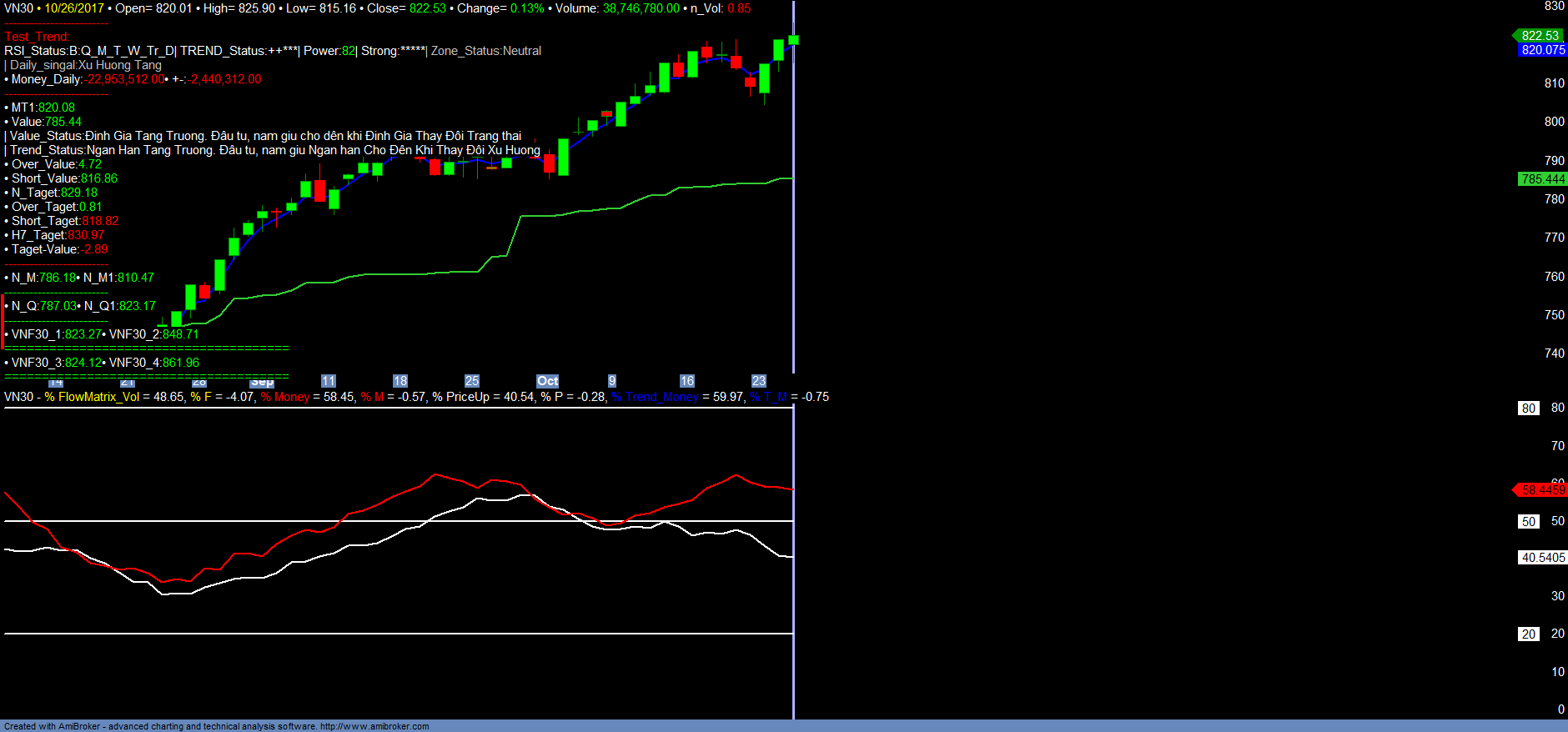Screen dimensions: 1568x732
Task: Select the Oct month marker on time axis
Action: pyautogui.click(x=547, y=381)
